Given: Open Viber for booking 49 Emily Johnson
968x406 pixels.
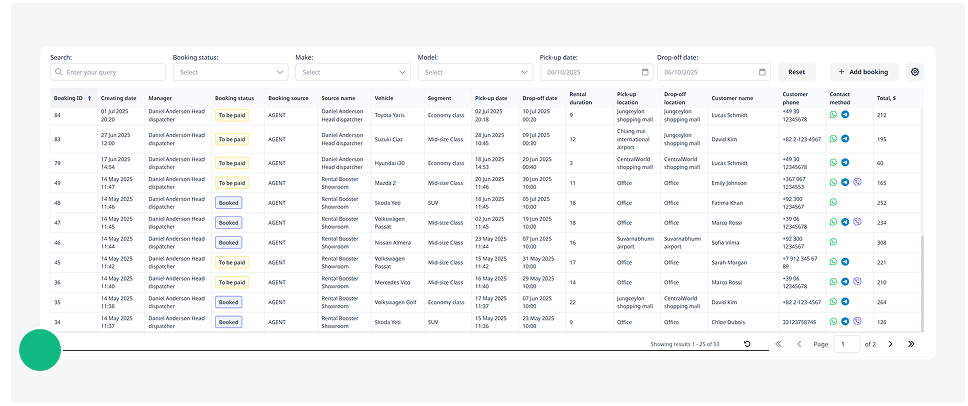Looking at the screenshot, I should click(x=857, y=182).
